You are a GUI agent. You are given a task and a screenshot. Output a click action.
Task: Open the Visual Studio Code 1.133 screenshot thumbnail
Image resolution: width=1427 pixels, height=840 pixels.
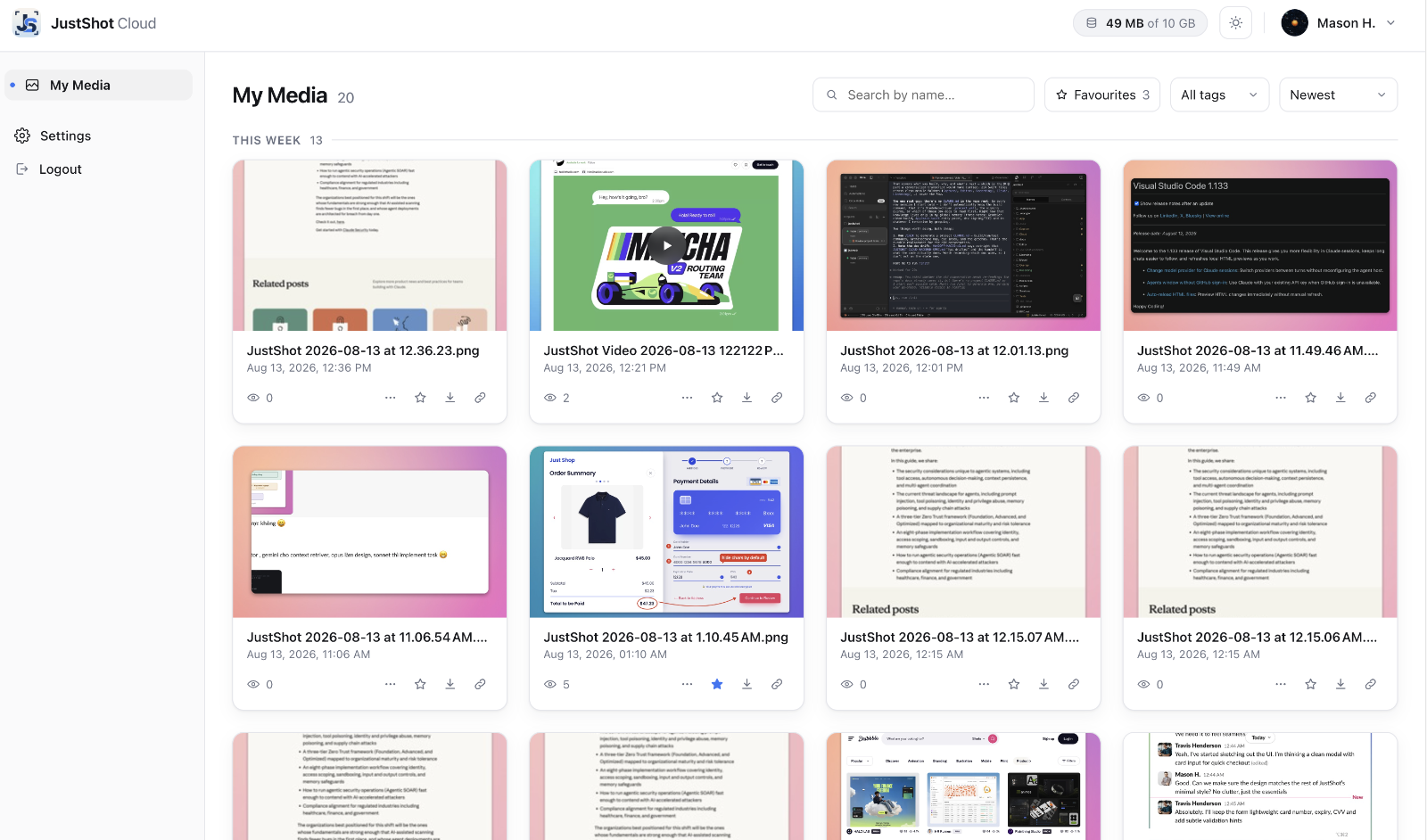pyautogui.click(x=1260, y=245)
